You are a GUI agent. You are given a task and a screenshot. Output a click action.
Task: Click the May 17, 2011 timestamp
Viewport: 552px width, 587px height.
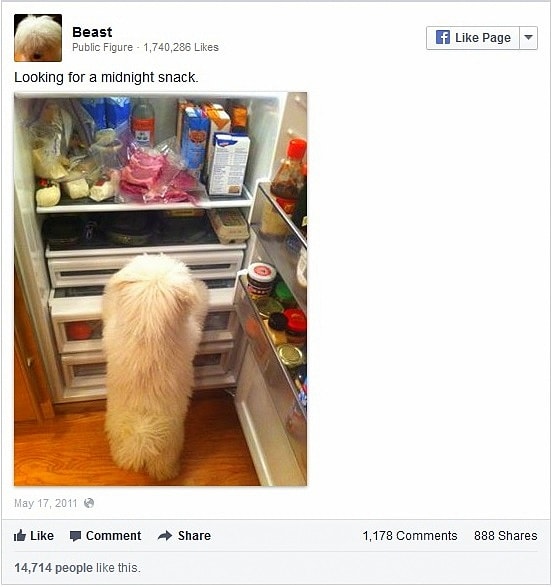46,503
